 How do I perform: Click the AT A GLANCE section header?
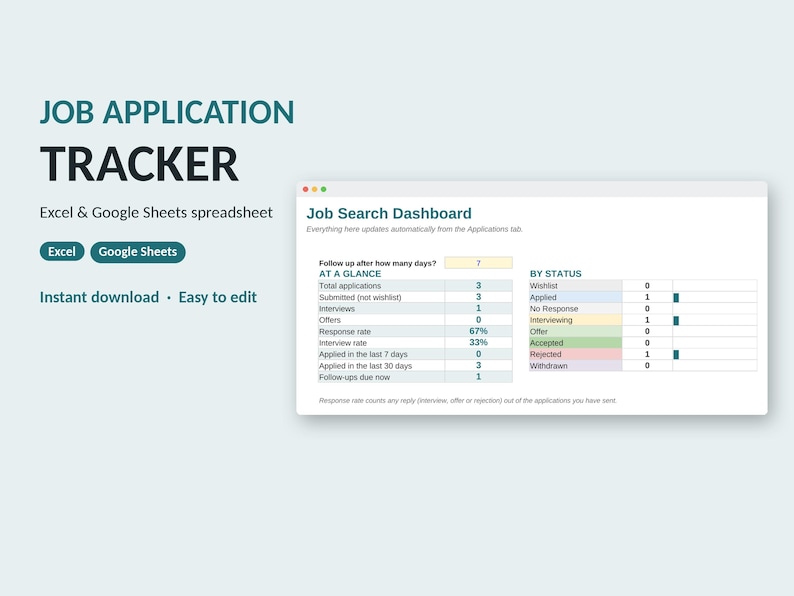[350, 274]
